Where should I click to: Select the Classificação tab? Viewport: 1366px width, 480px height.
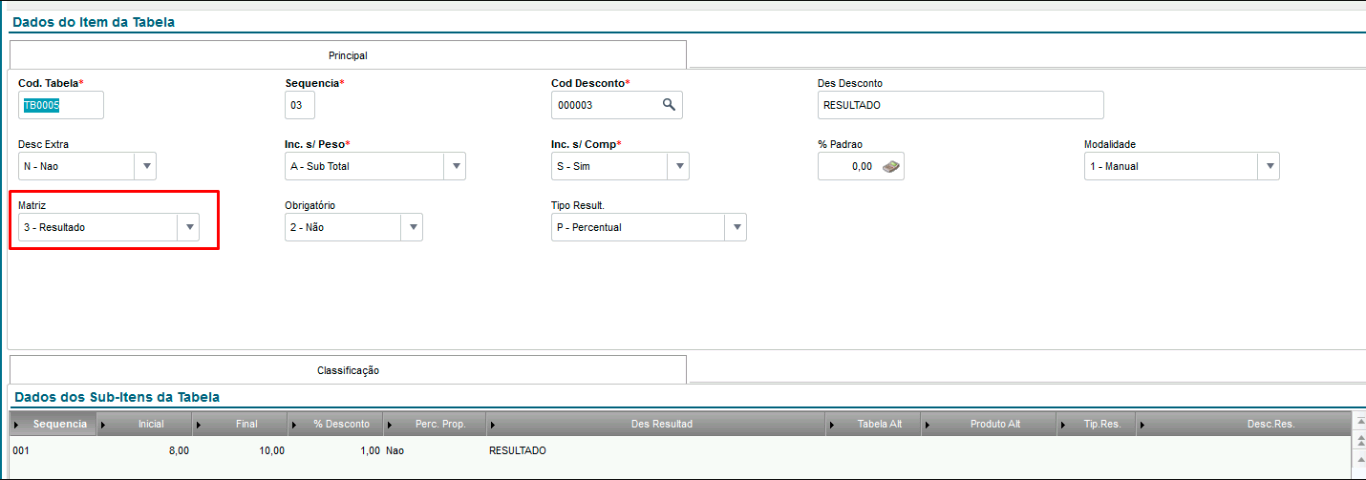(x=348, y=370)
